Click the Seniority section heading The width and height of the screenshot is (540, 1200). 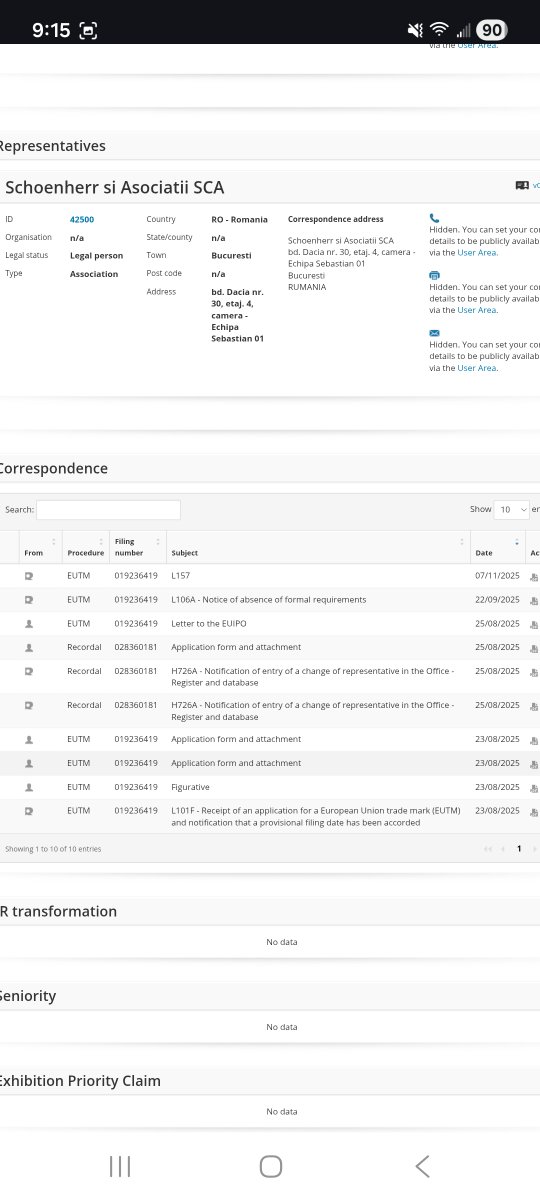(x=28, y=996)
